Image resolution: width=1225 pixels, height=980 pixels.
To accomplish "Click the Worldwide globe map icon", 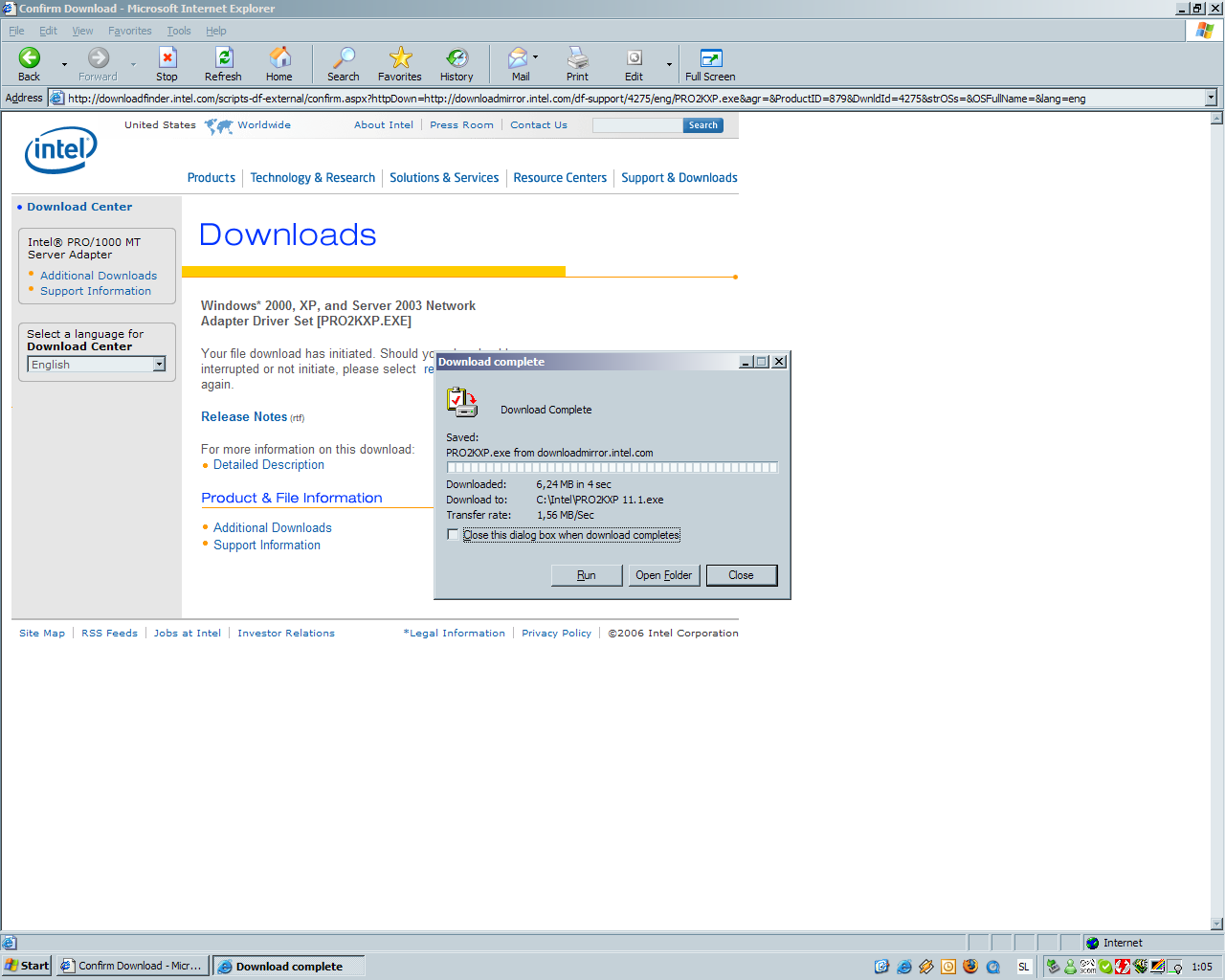I will [x=218, y=125].
